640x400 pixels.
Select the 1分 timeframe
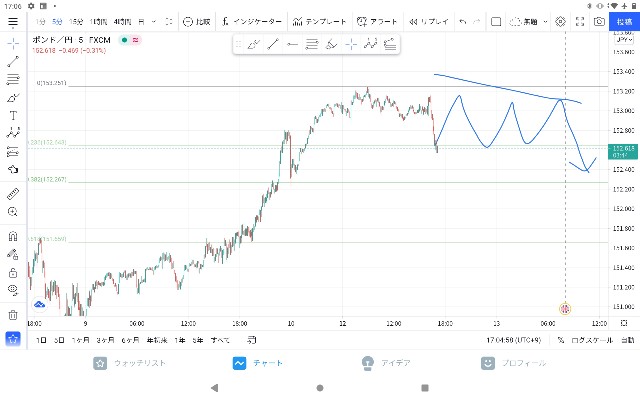pos(40,22)
